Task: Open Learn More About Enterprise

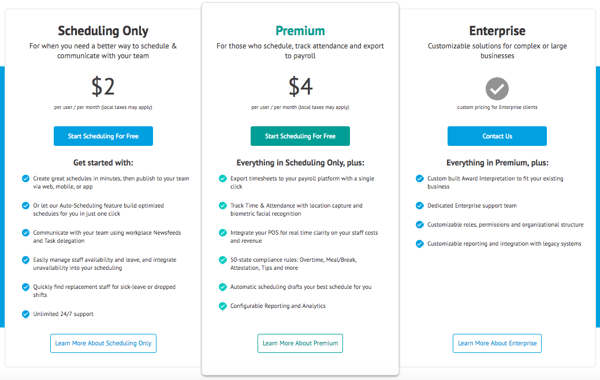Action: [497, 343]
